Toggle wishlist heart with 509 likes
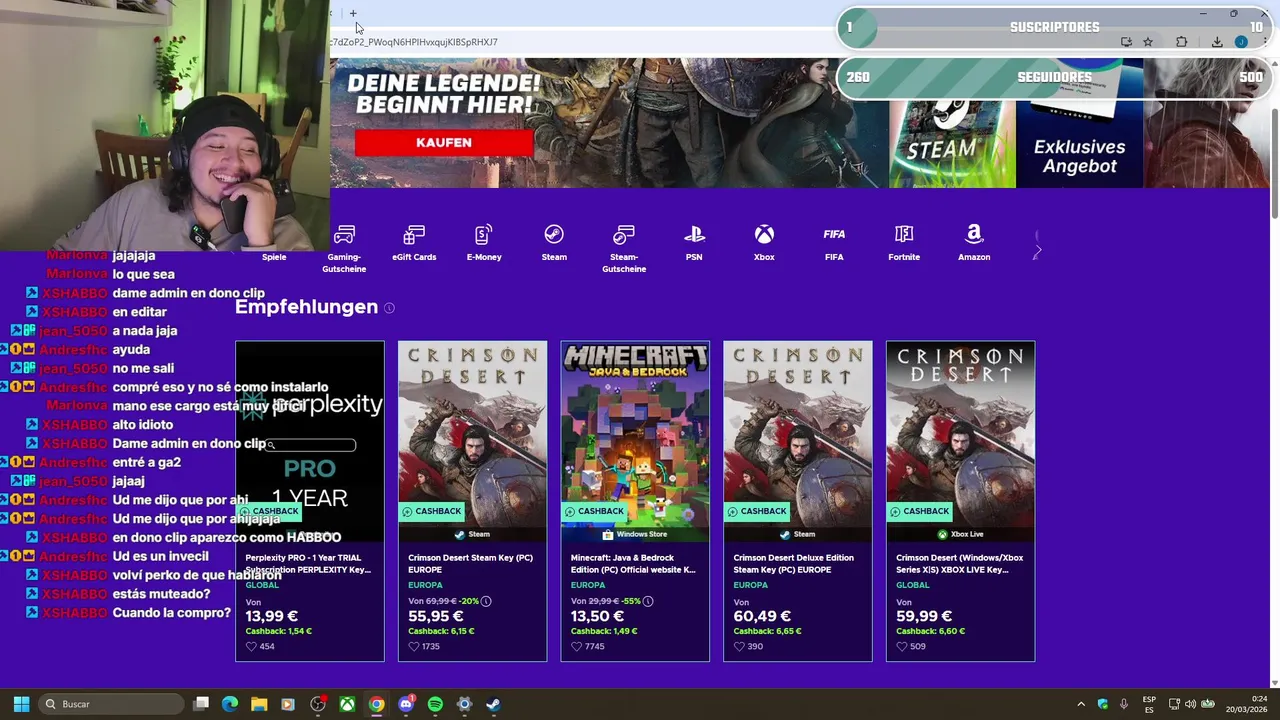The width and height of the screenshot is (1280, 720). pyautogui.click(x=902, y=647)
